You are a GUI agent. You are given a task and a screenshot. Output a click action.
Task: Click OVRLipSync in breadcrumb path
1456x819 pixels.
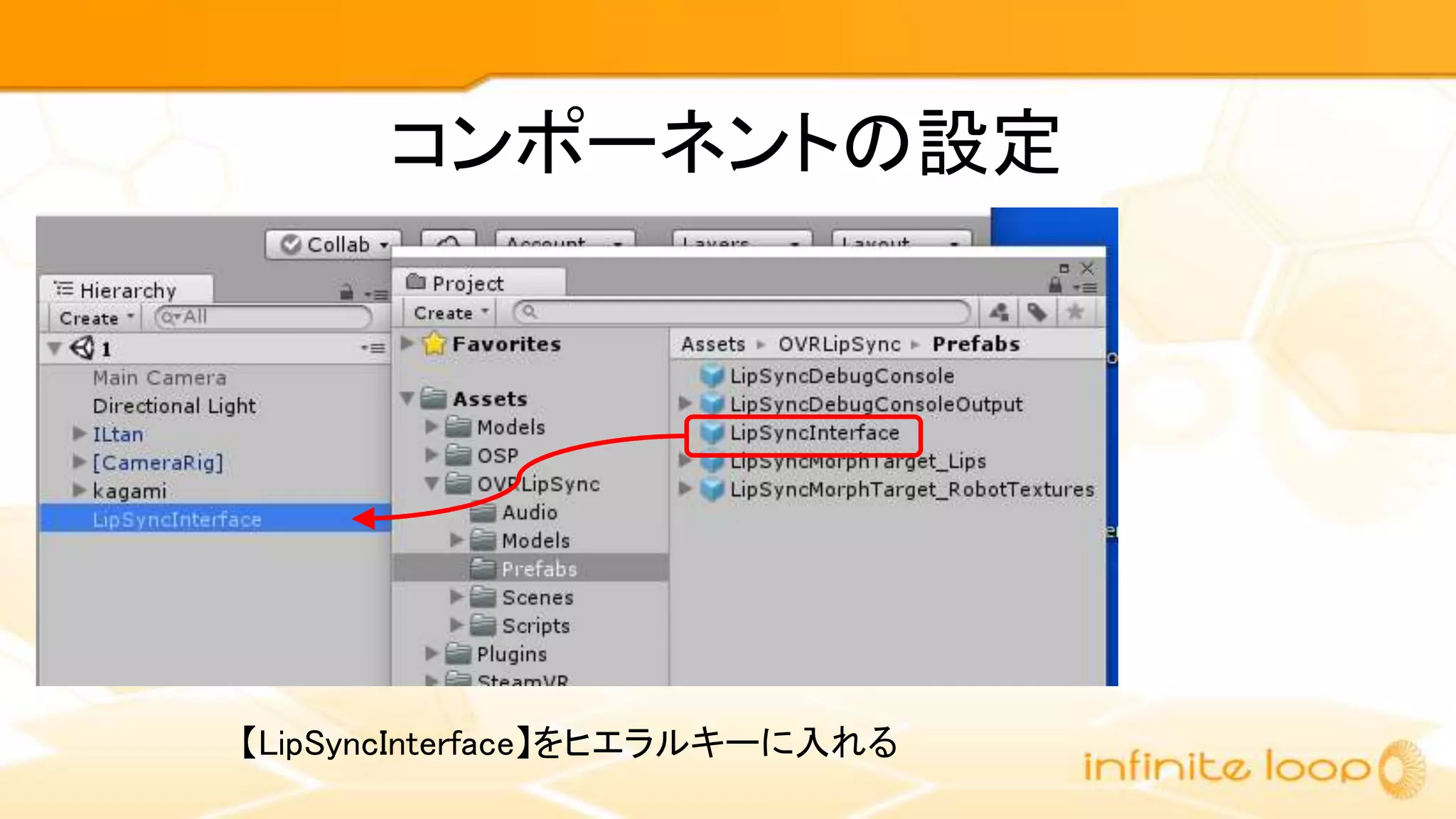(840, 344)
